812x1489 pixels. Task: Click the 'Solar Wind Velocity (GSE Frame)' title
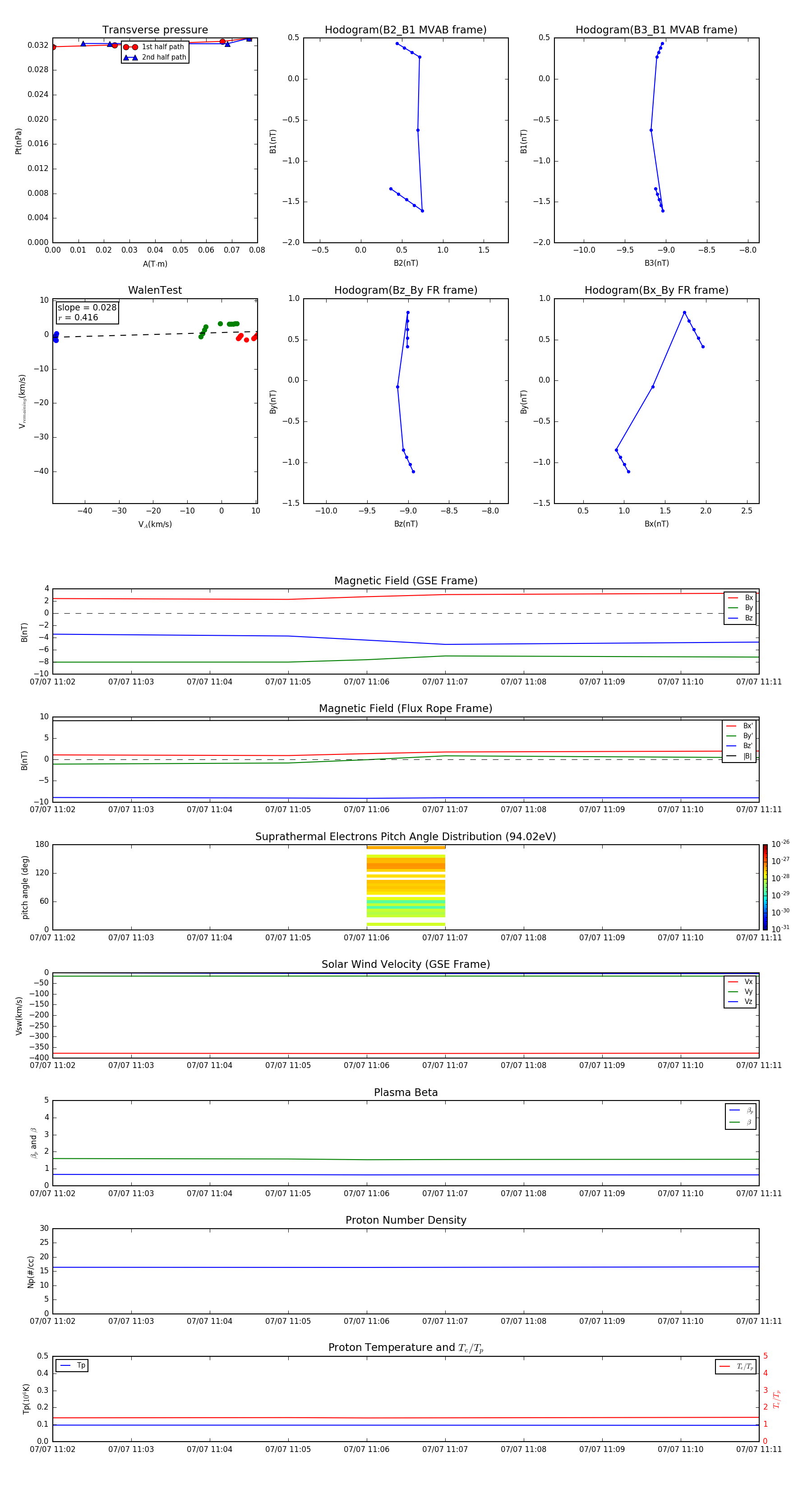click(406, 965)
